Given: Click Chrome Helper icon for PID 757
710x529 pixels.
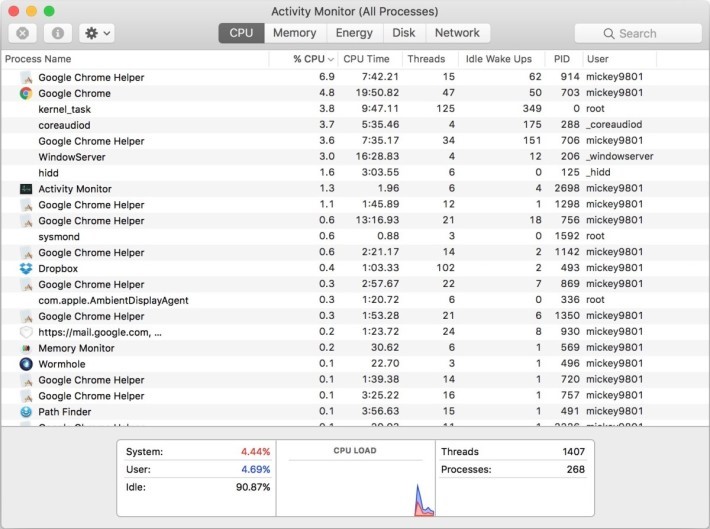Looking at the screenshot, I should (x=26, y=396).
